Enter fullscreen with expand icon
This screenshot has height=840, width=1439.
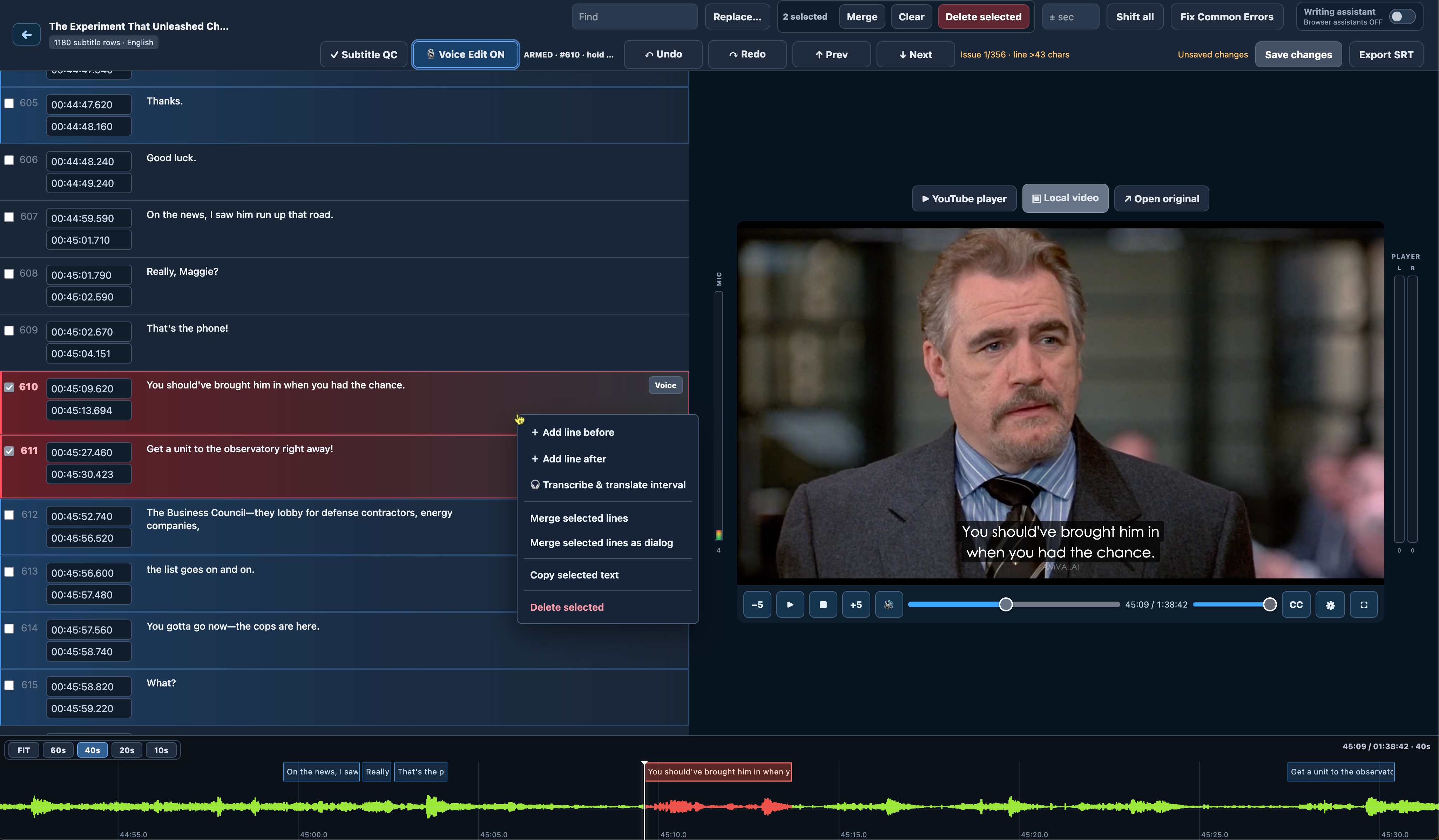(x=1364, y=605)
